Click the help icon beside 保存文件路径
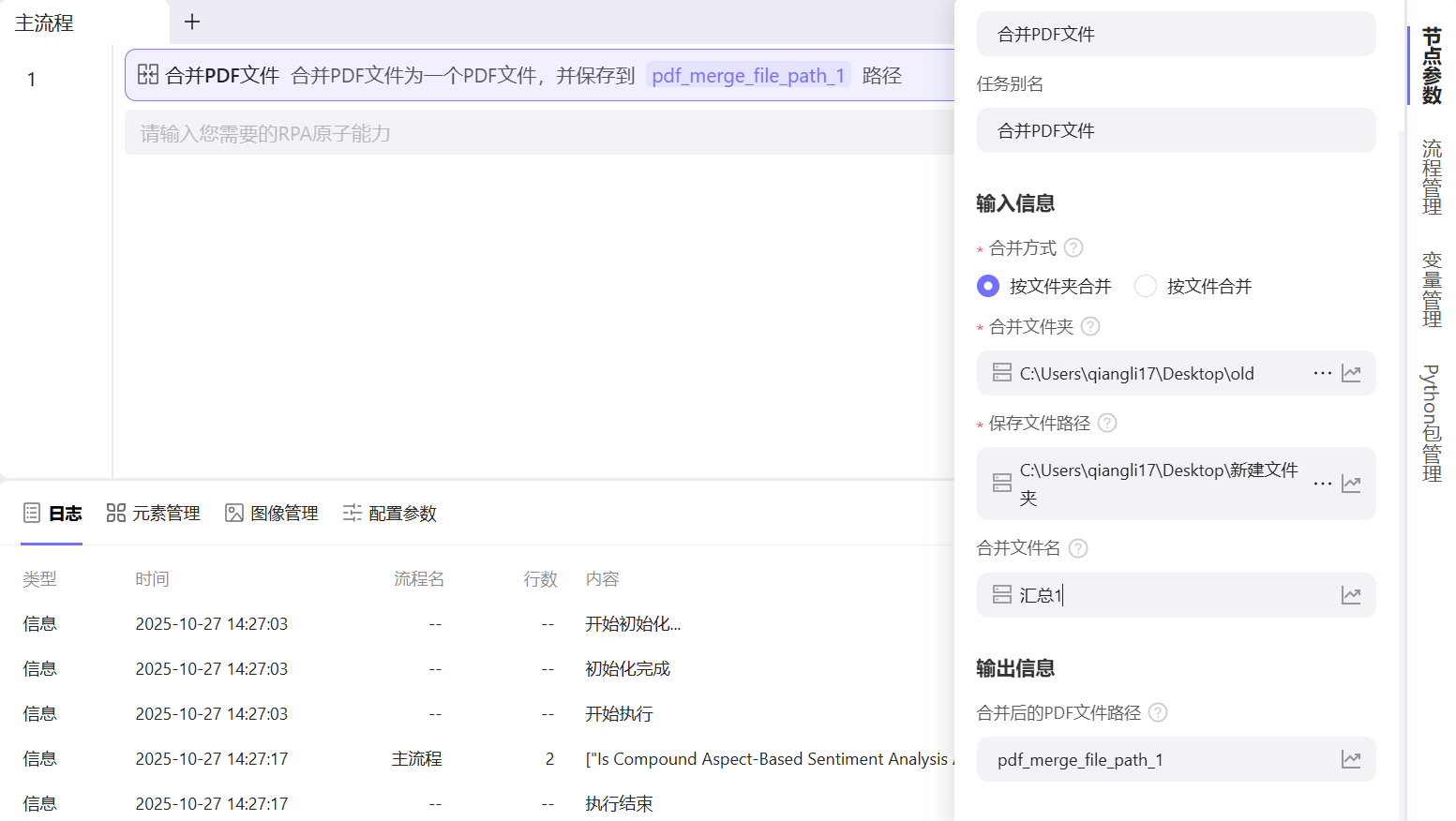Viewport: 1456px width, 821px height. 1107,423
